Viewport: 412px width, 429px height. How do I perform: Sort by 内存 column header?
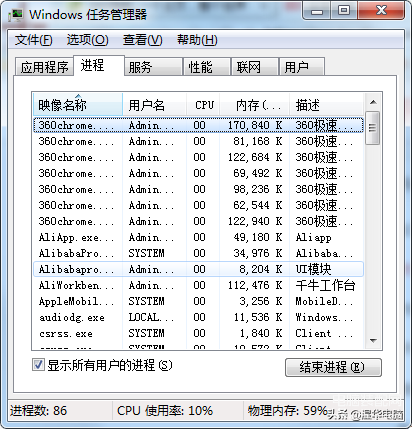(254, 105)
